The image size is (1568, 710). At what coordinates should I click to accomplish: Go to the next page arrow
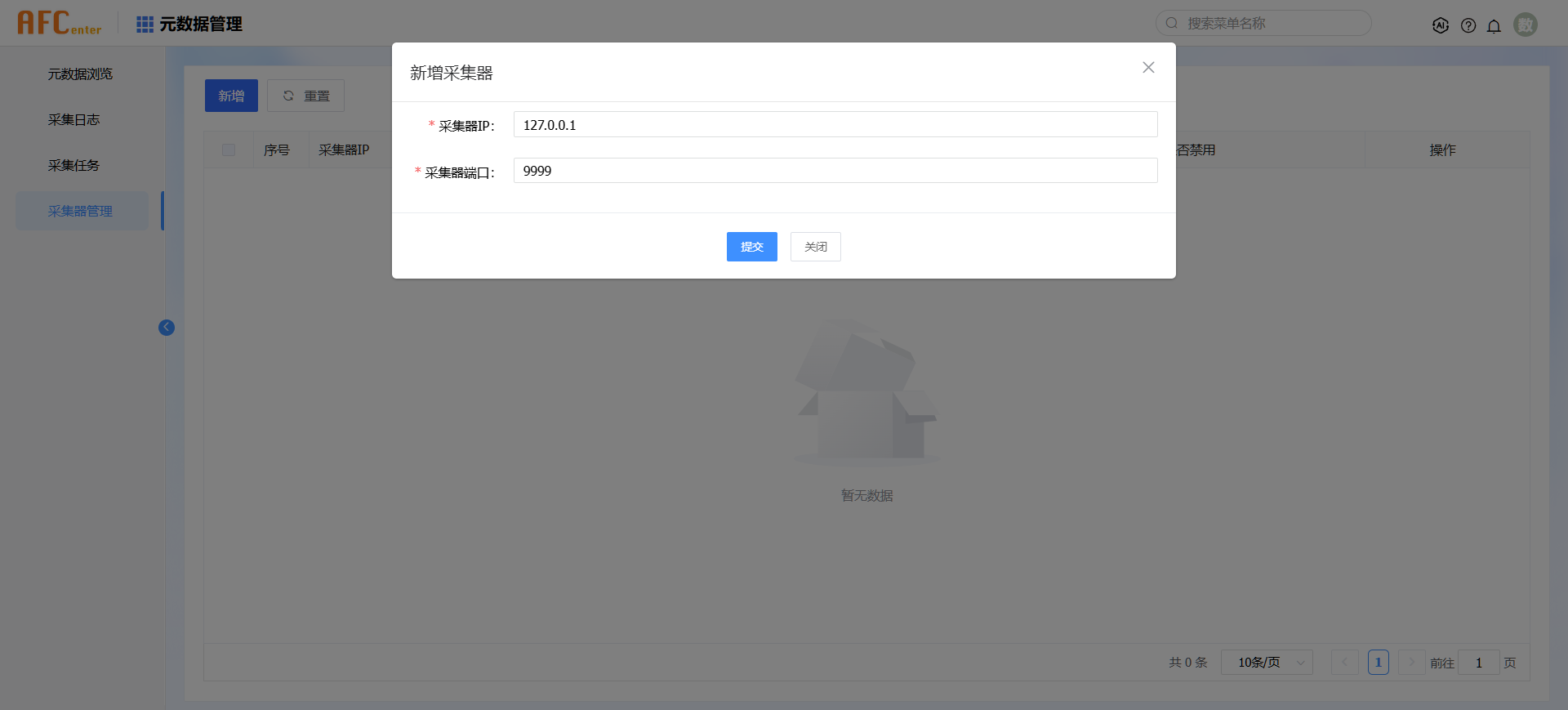1411,663
